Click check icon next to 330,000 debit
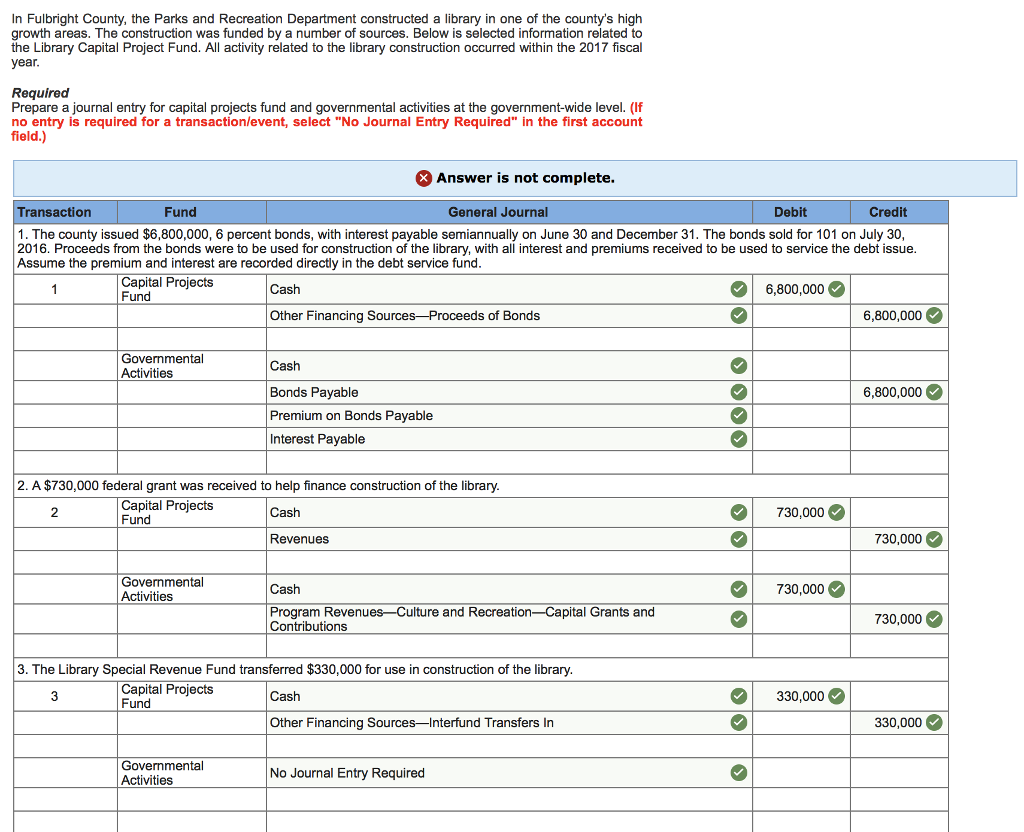 [837, 696]
